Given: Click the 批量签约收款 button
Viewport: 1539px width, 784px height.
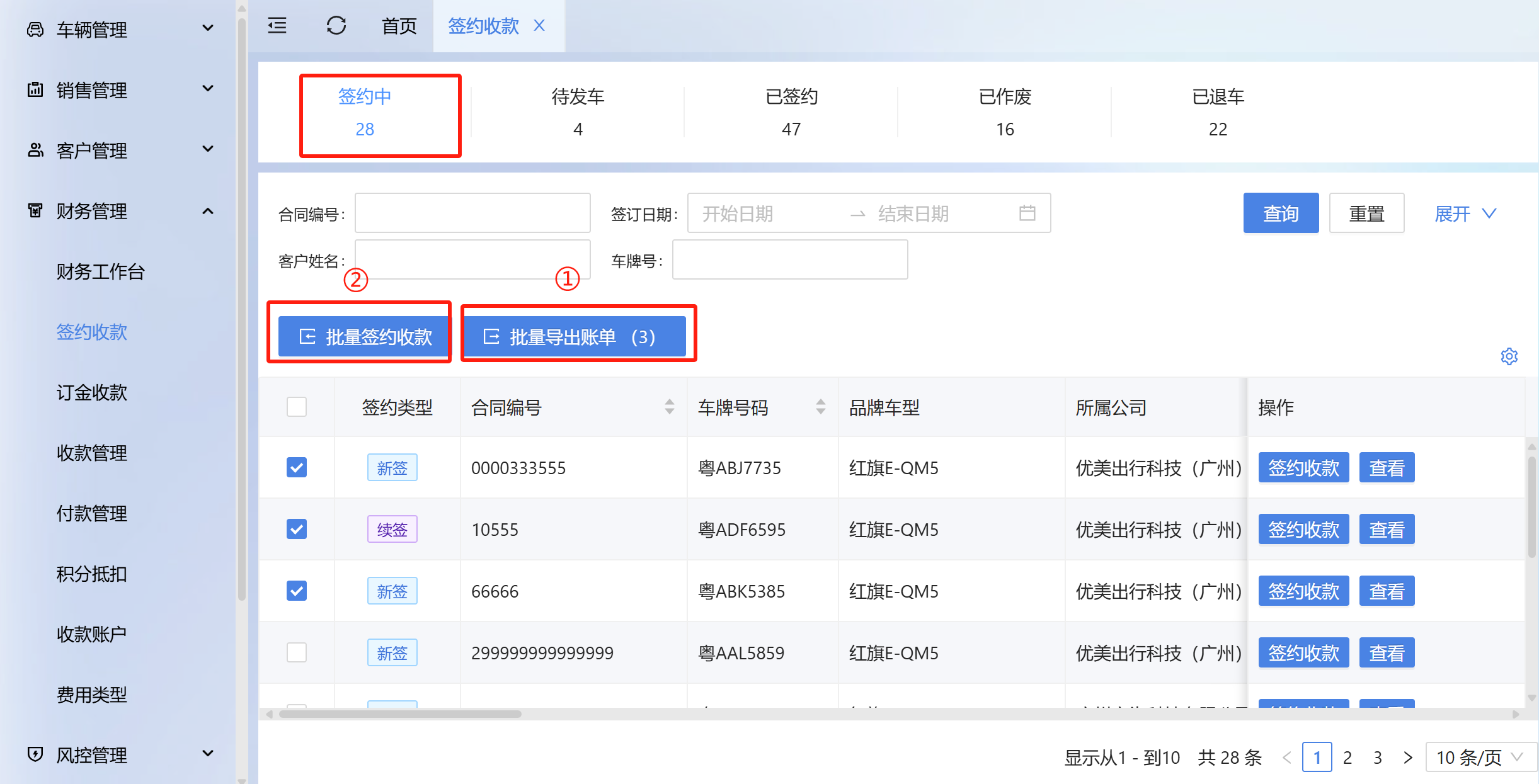Looking at the screenshot, I should (x=365, y=337).
